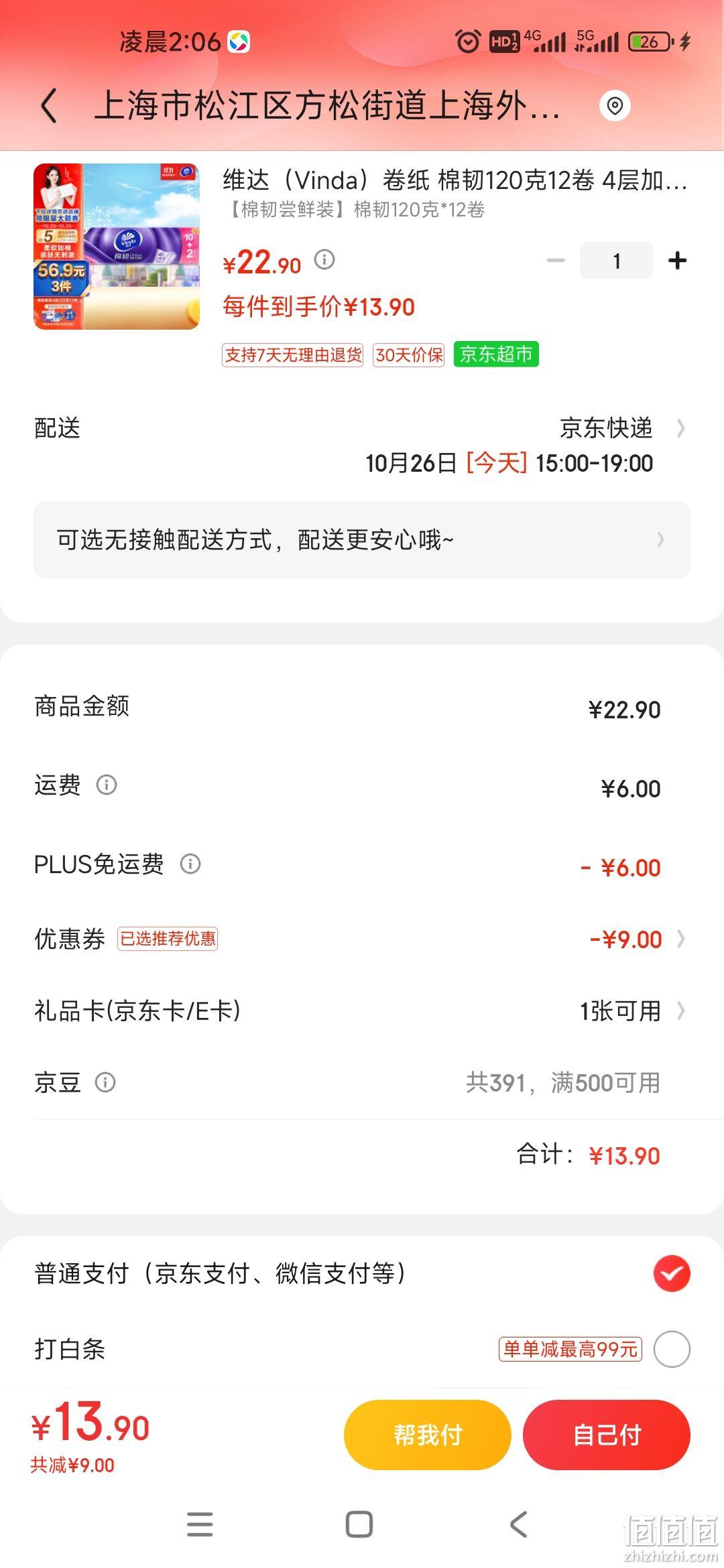Open the Android recent-apps menu icon
Viewport: 724px width, 1568px height.
(x=200, y=1524)
